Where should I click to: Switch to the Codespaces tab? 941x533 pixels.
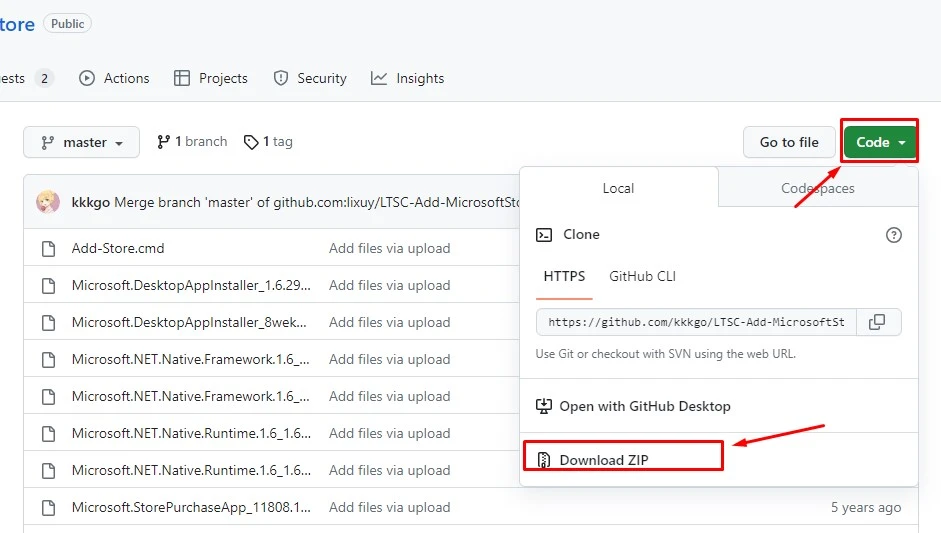coord(817,188)
